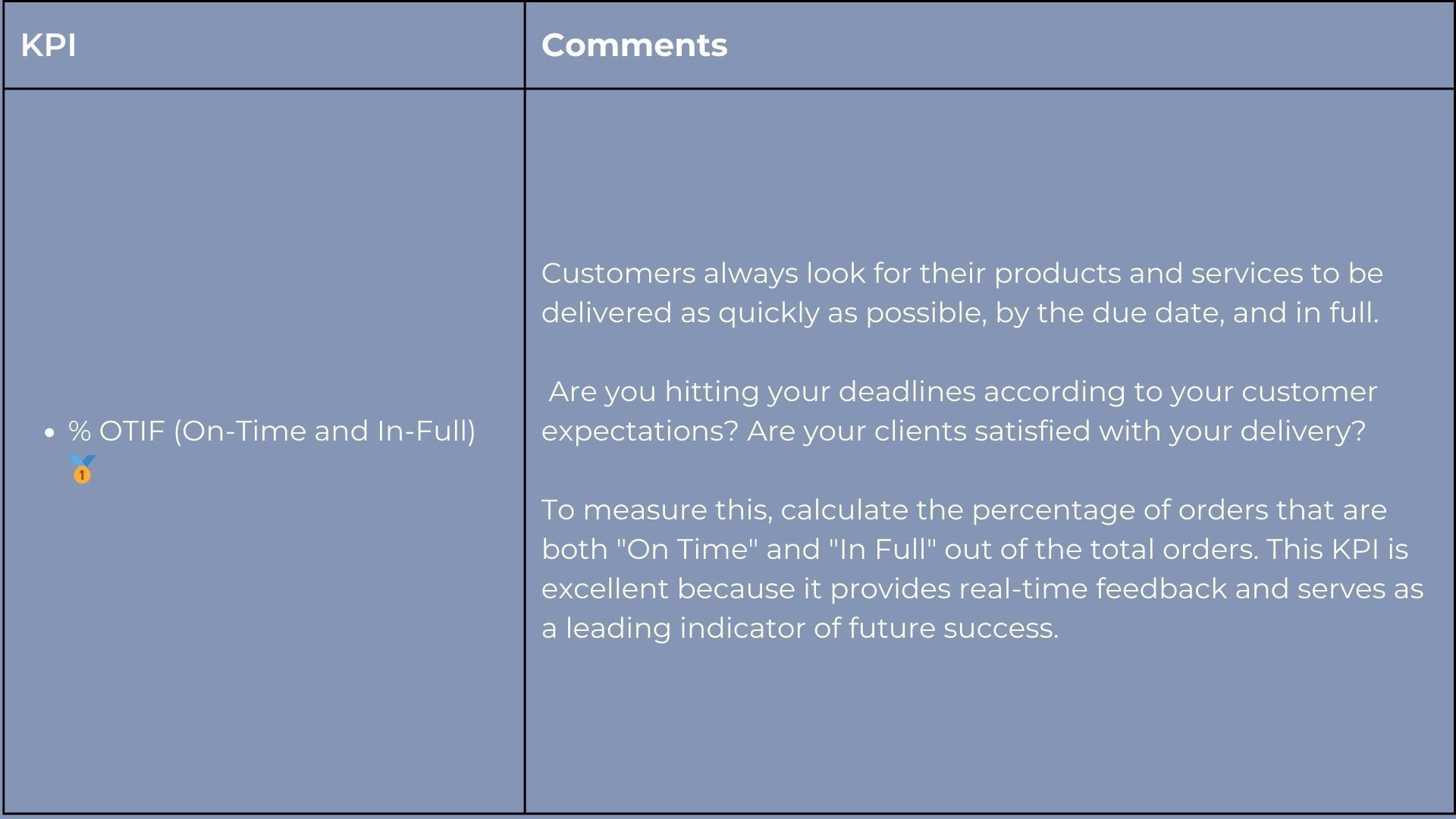Select the Comments column header
This screenshot has height=819, width=1456.
pyautogui.click(x=634, y=45)
